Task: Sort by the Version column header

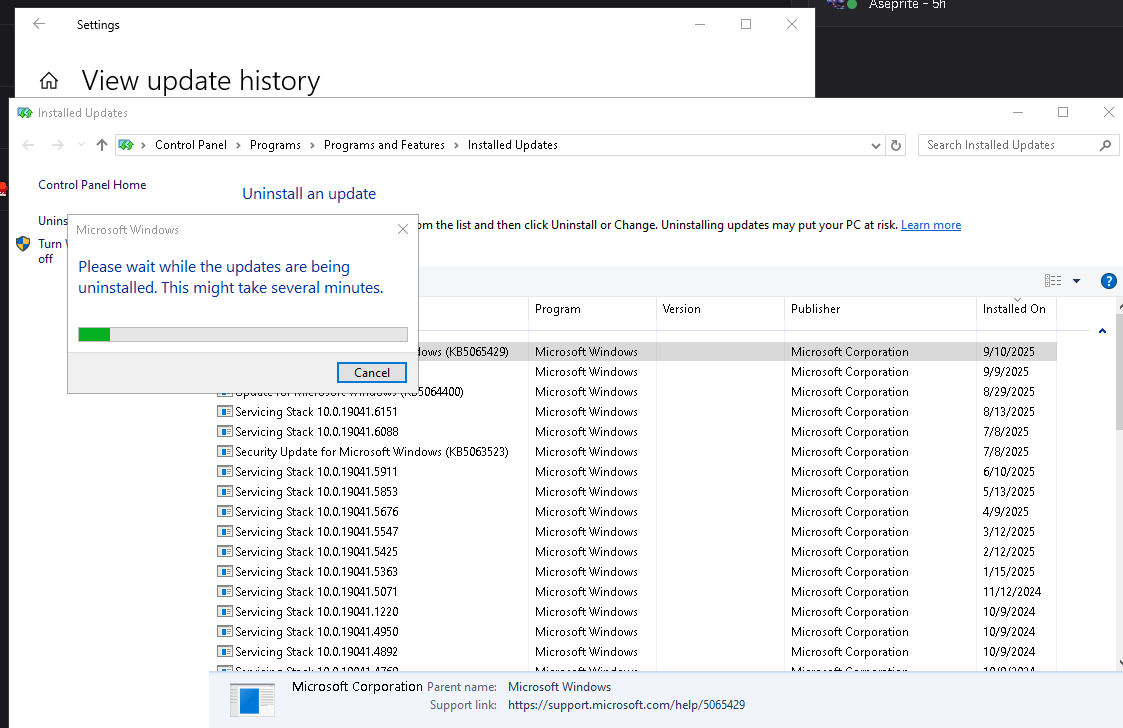Action: click(x=720, y=309)
